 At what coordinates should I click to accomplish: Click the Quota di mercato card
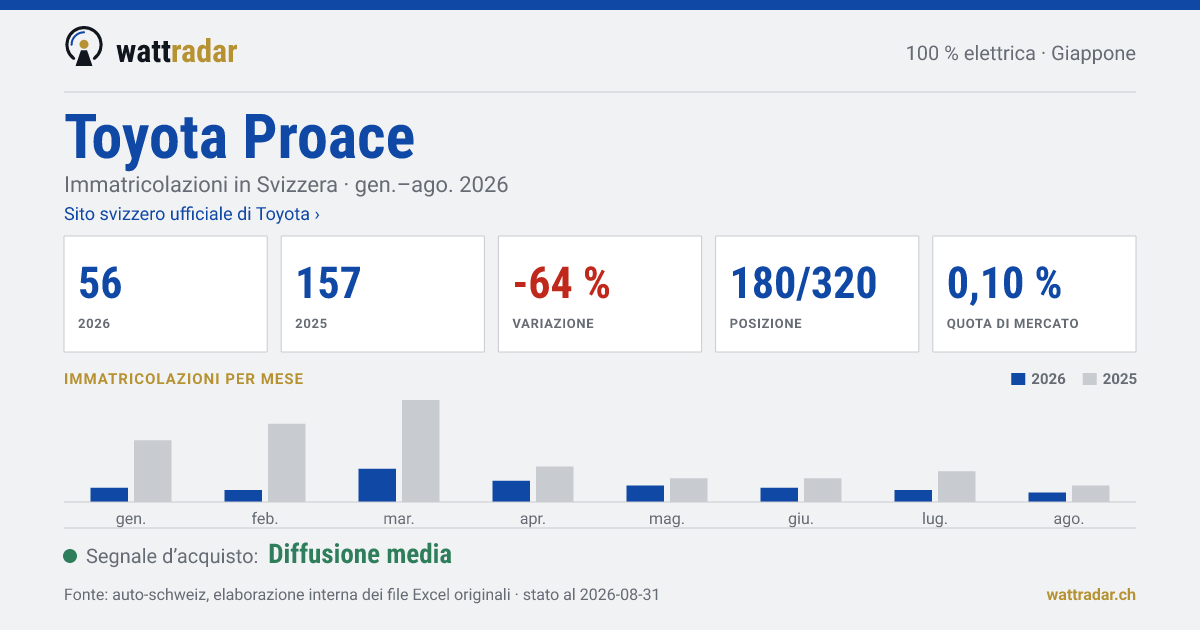(1034, 294)
